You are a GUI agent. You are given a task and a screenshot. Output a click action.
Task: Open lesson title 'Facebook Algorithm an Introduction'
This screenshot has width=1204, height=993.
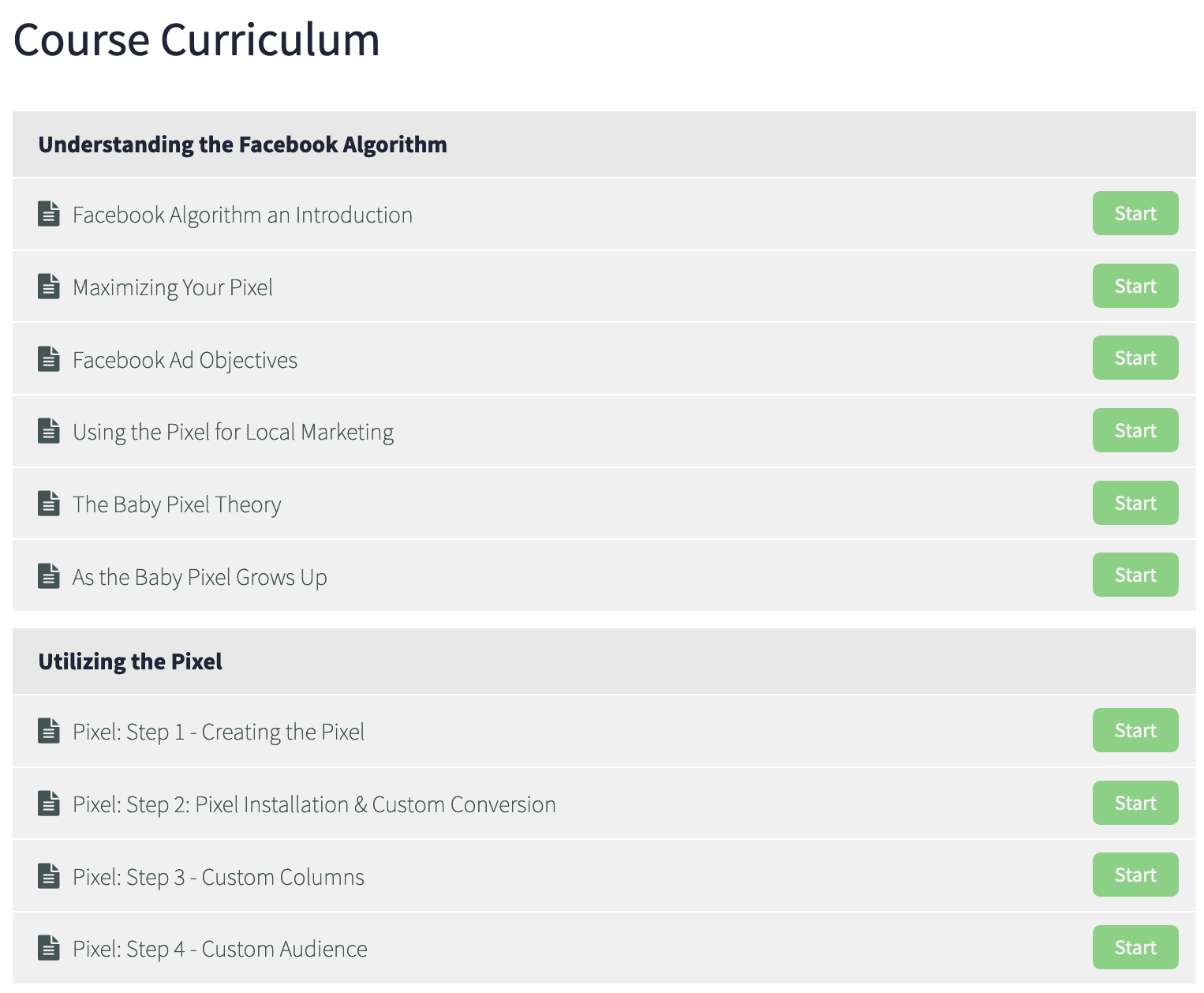pos(242,215)
